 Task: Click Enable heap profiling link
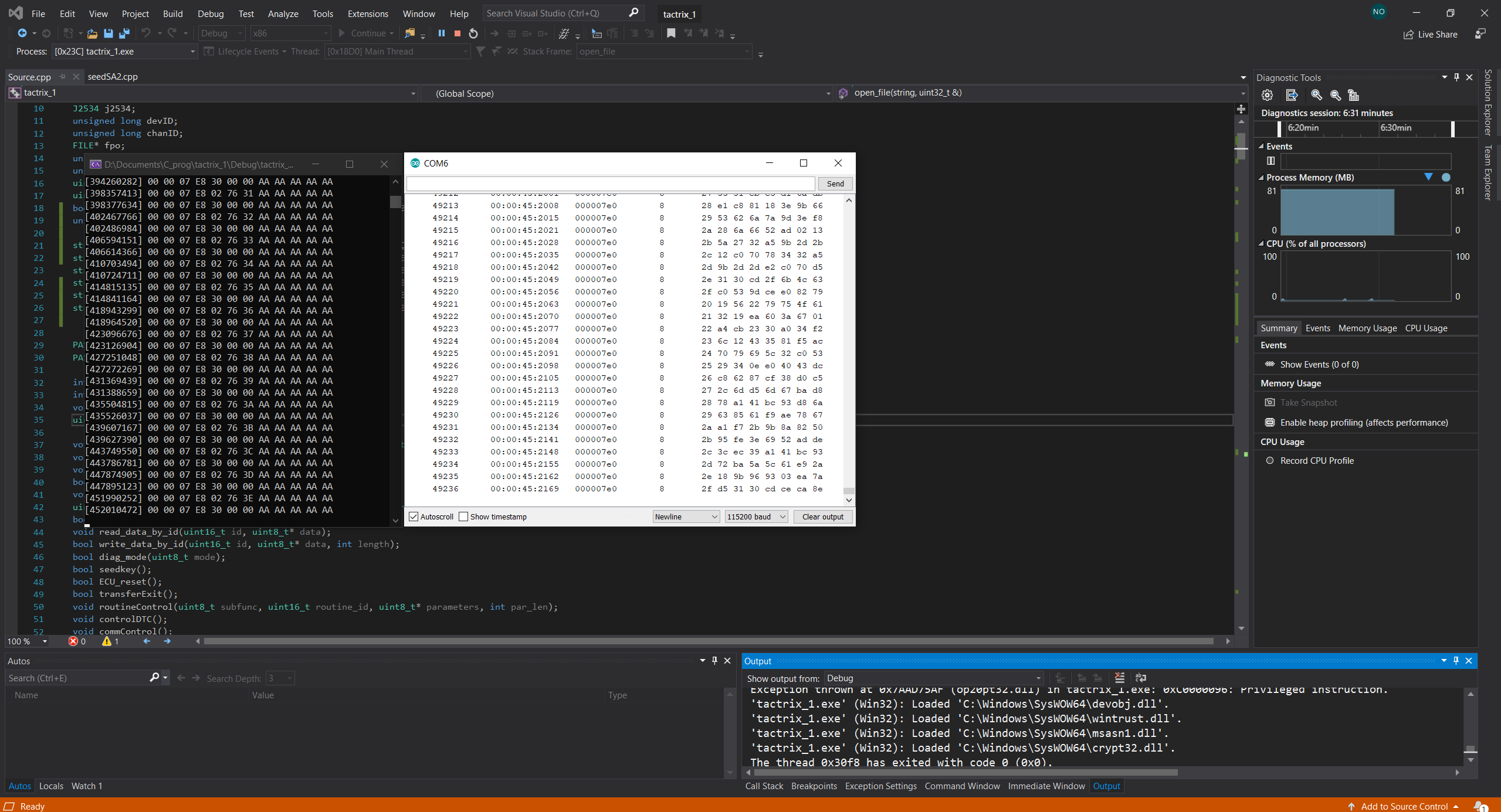click(1364, 423)
